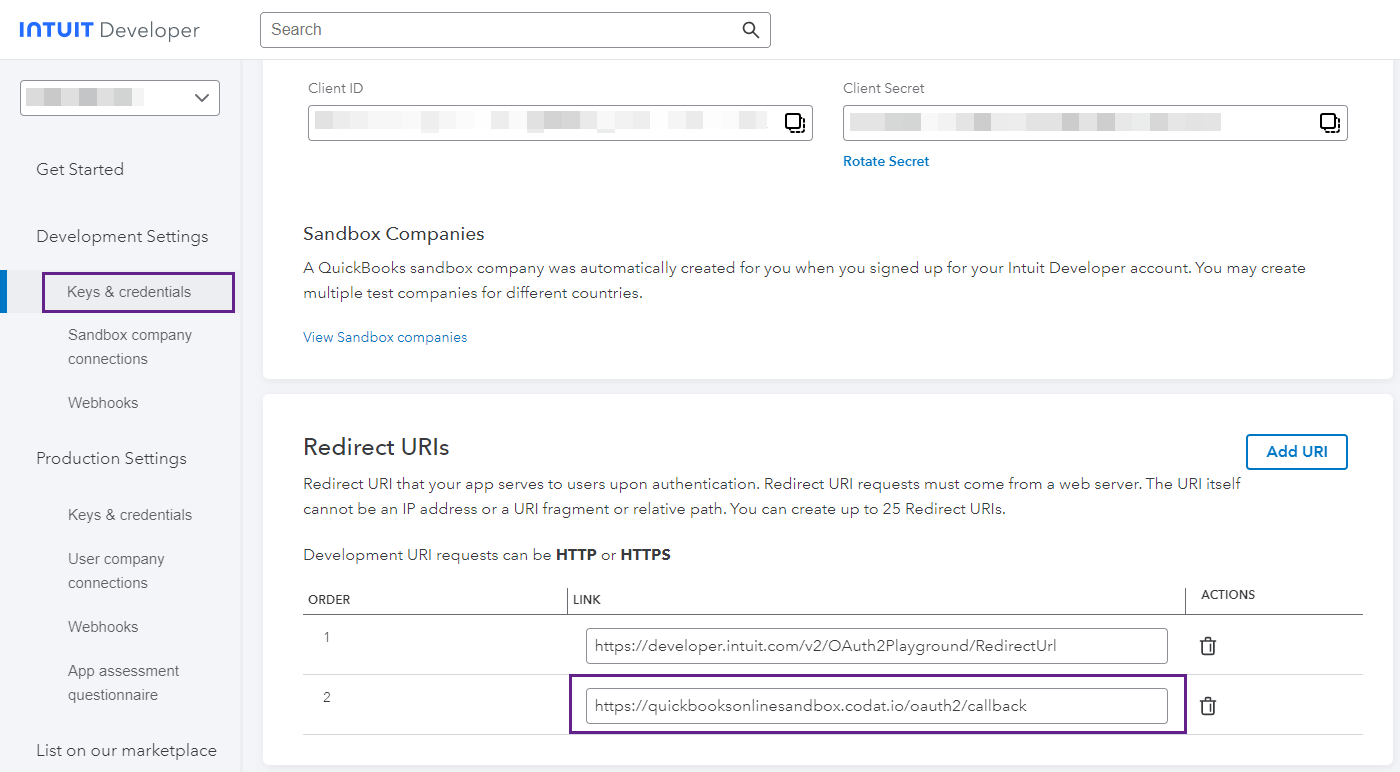1400x772 pixels.
Task: Copy the Client Secret using its copy icon
Action: click(1330, 123)
